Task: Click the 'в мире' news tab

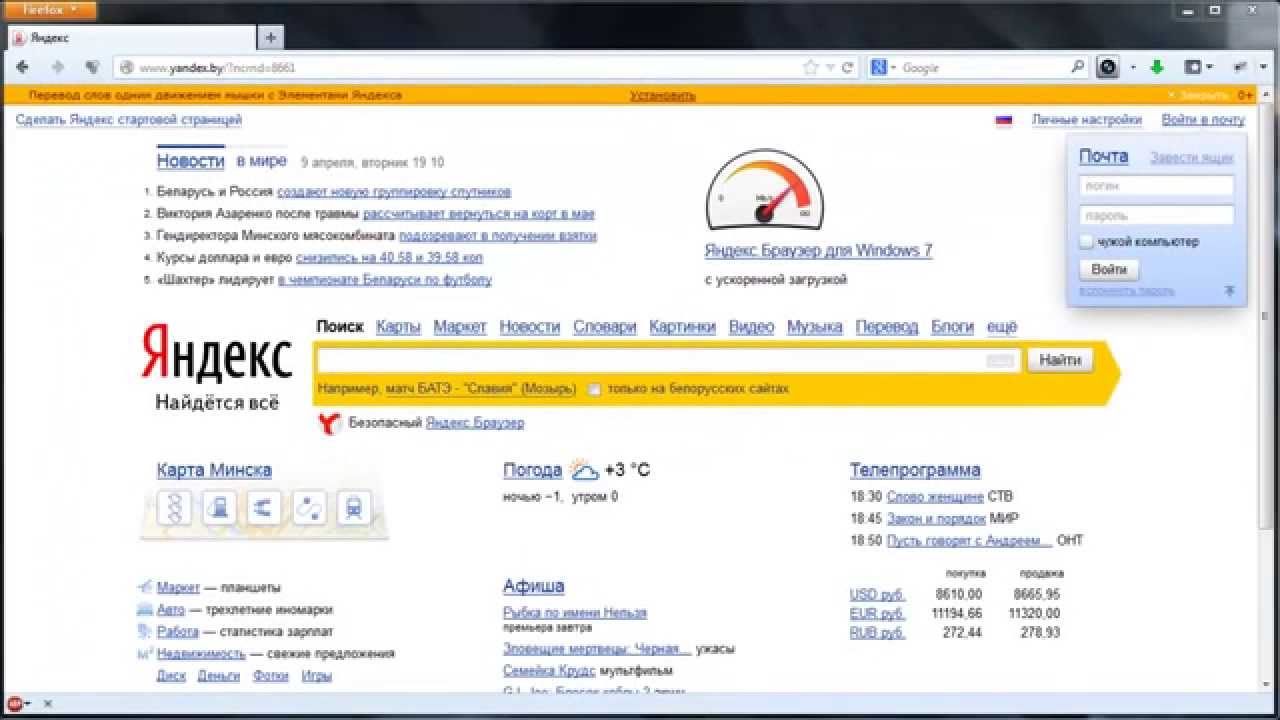Action: pyautogui.click(x=262, y=161)
